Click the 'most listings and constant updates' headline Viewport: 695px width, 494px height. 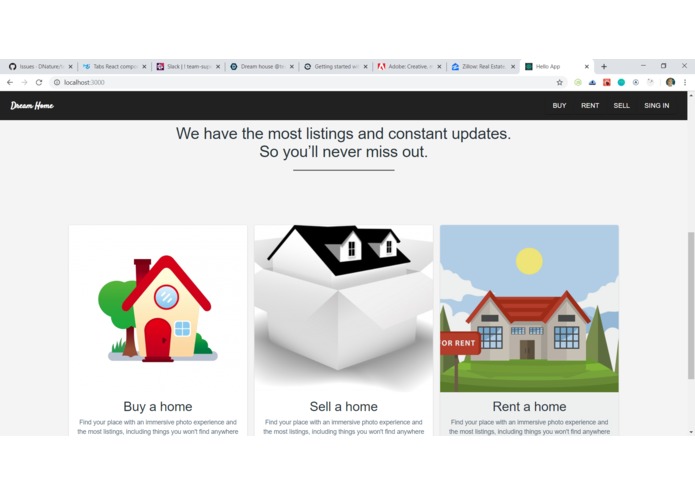(x=344, y=143)
